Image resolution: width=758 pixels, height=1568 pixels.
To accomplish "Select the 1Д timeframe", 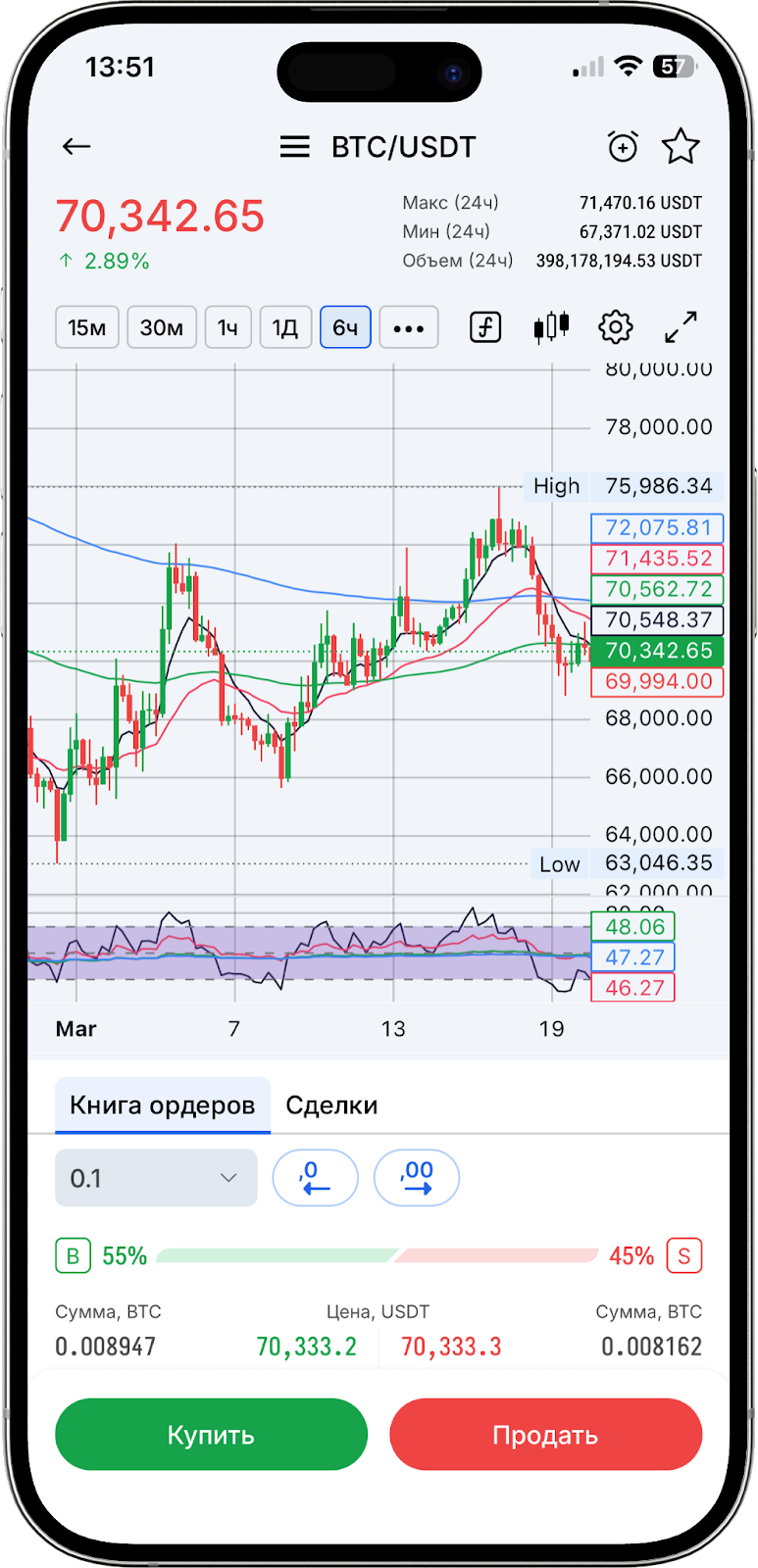I will (285, 327).
